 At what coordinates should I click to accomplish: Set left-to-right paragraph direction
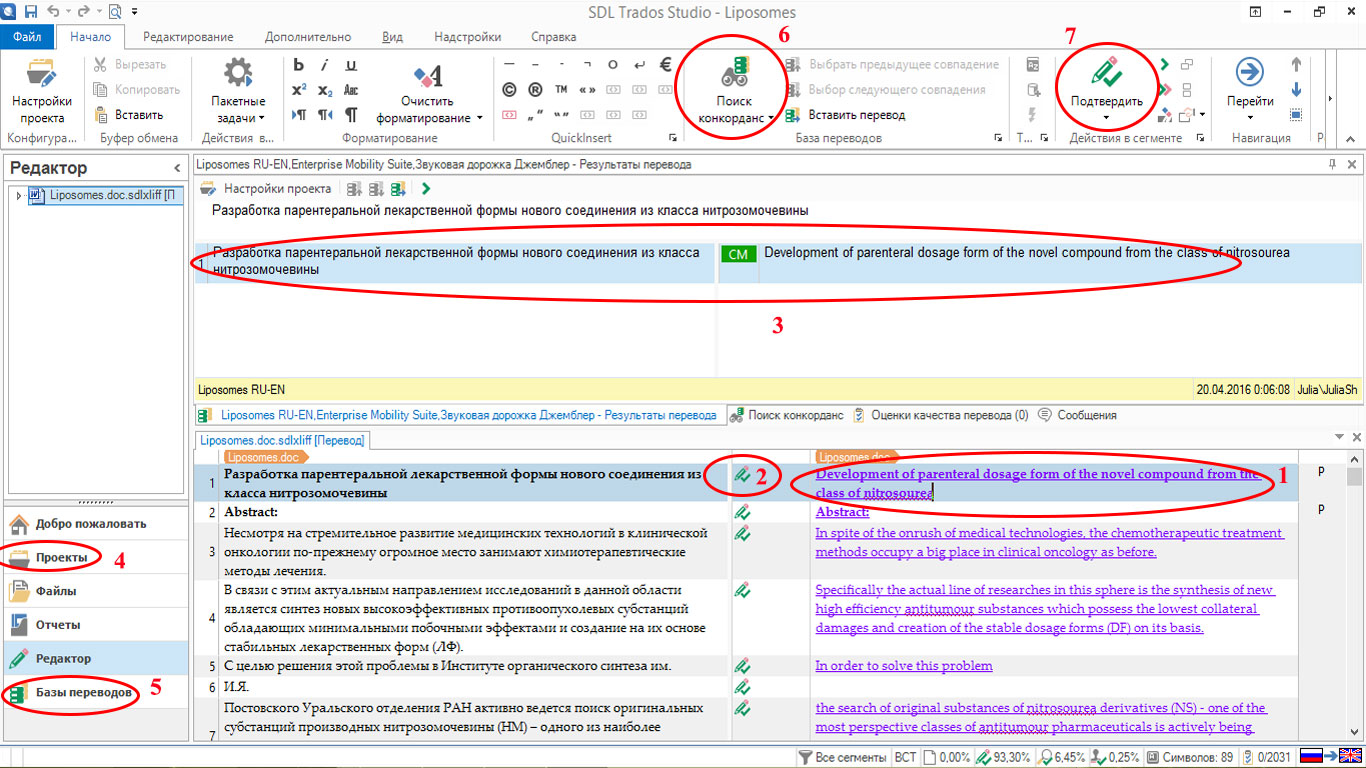[299, 115]
